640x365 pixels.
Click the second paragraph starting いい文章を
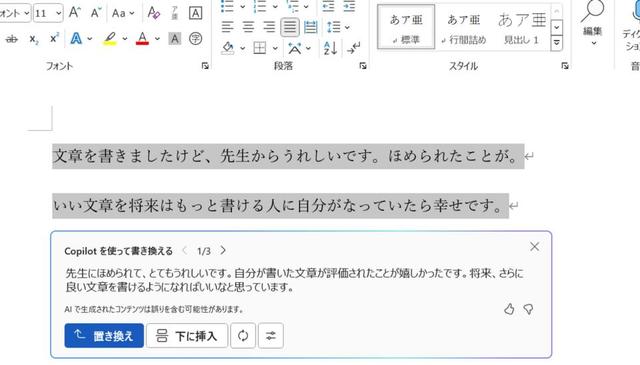(x=281, y=205)
